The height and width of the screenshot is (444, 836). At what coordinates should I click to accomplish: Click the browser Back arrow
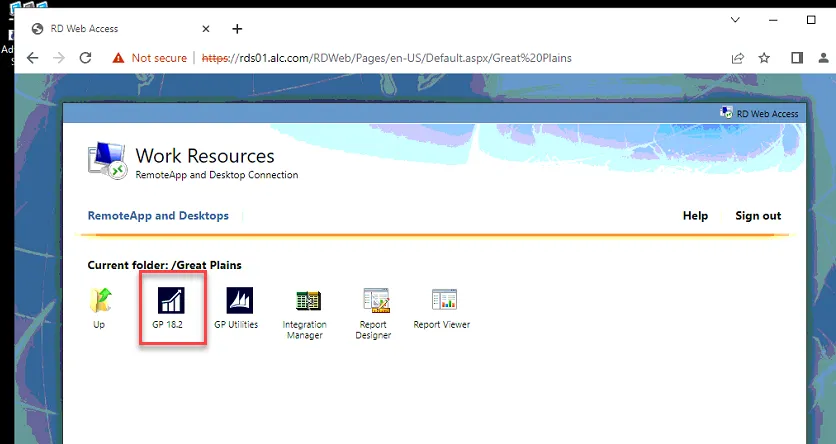(33, 58)
